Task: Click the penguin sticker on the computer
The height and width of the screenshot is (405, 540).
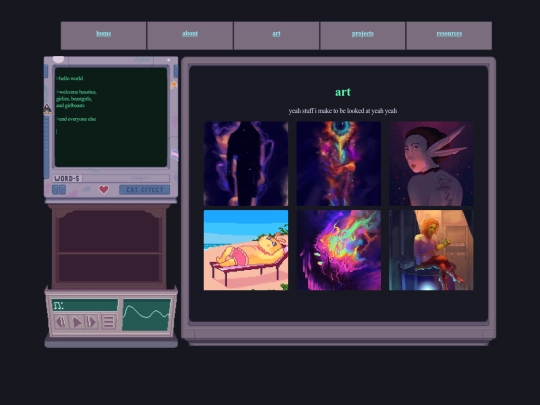Action: [48, 109]
